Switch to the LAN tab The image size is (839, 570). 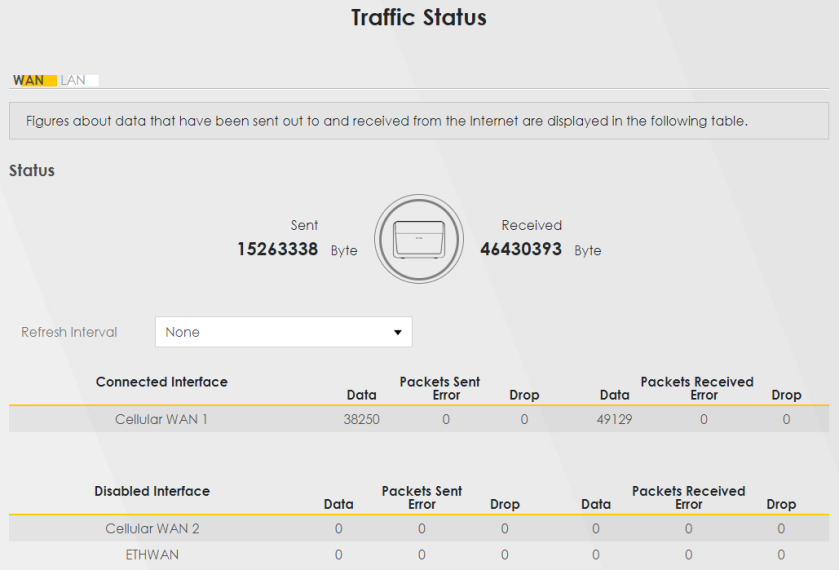point(73,80)
